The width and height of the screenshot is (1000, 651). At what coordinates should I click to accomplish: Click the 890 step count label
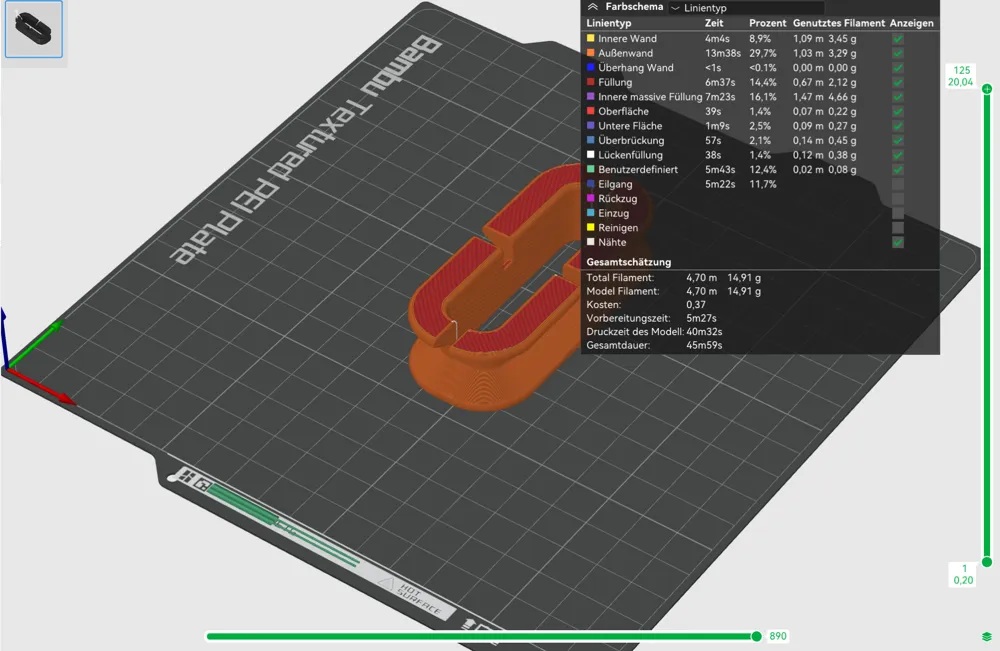click(777, 636)
